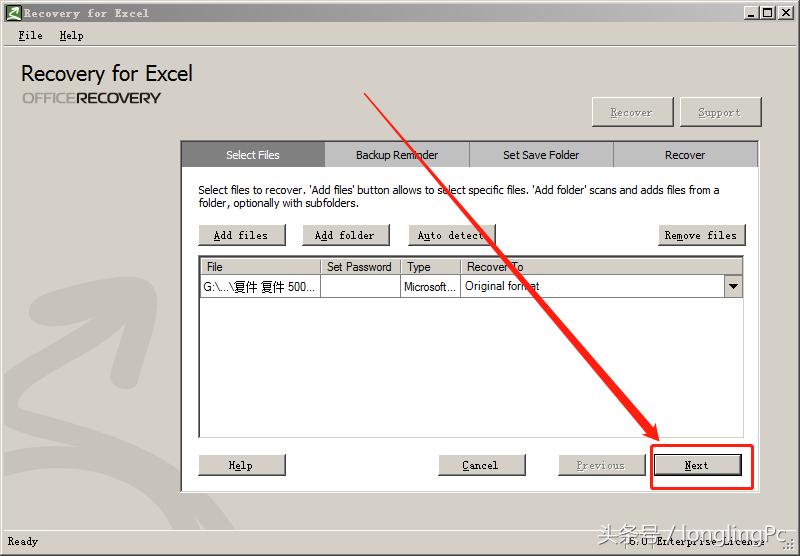Click the Remove files button
Viewport: 800px width, 556px height.
coord(701,235)
